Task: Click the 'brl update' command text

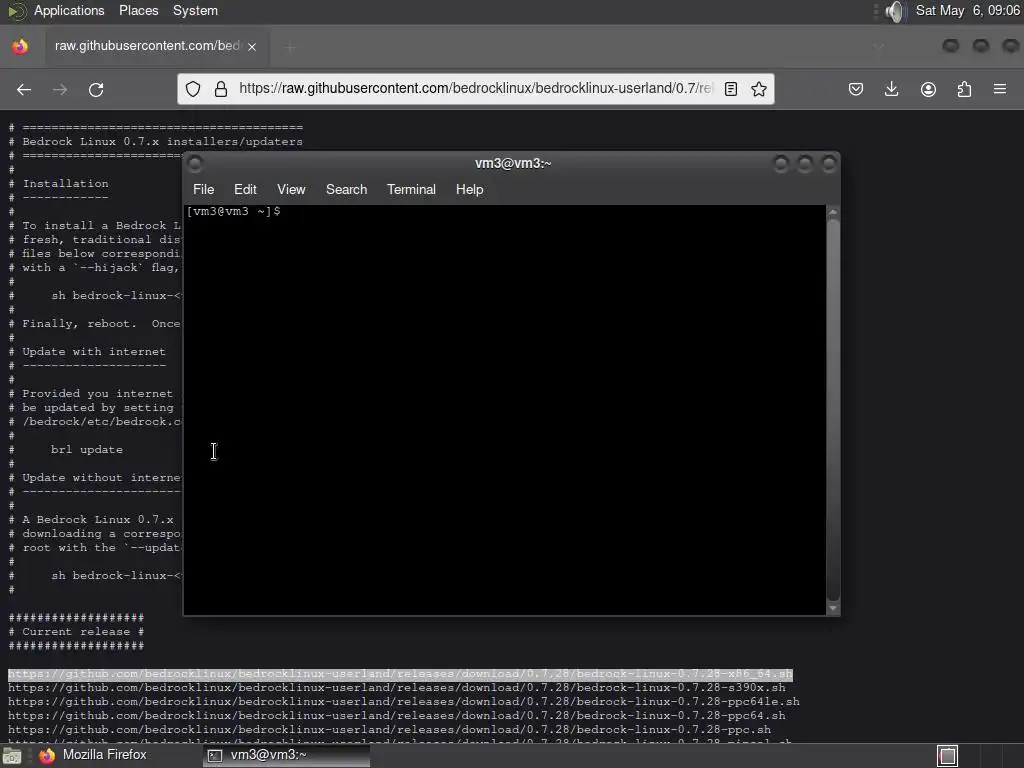Action: tap(87, 449)
